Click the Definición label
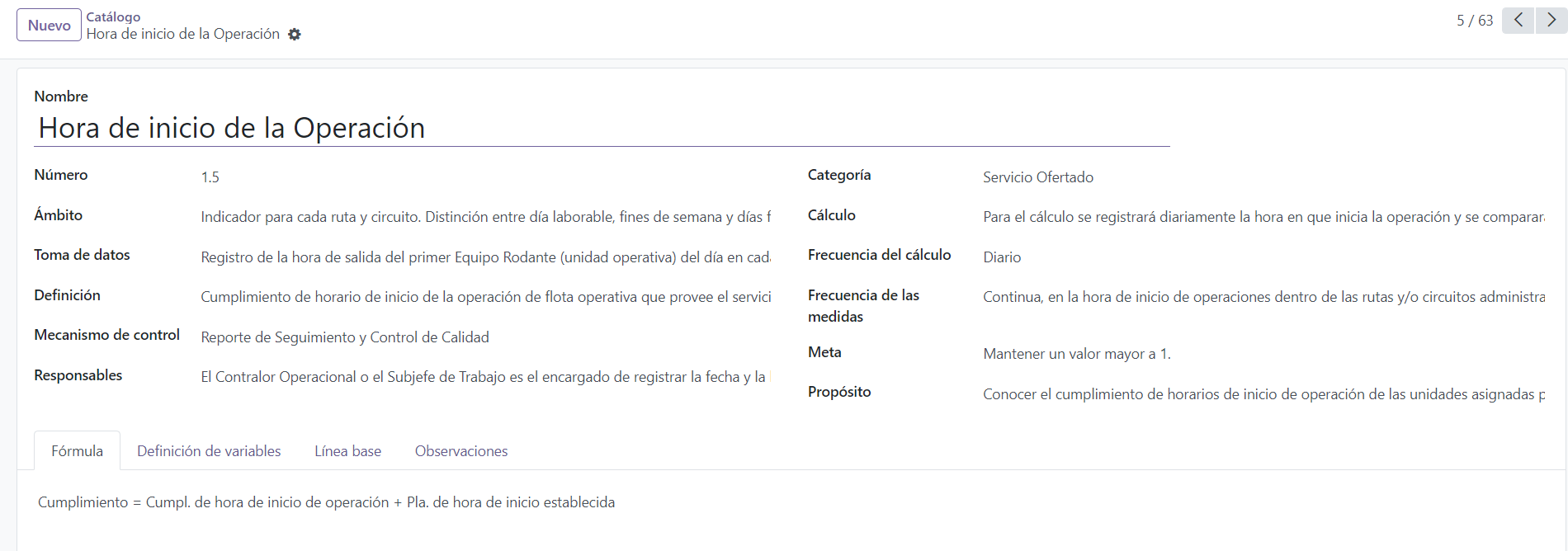Image resolution: width=1568 pixels, height=551 pixels. [x=67, y=295]
